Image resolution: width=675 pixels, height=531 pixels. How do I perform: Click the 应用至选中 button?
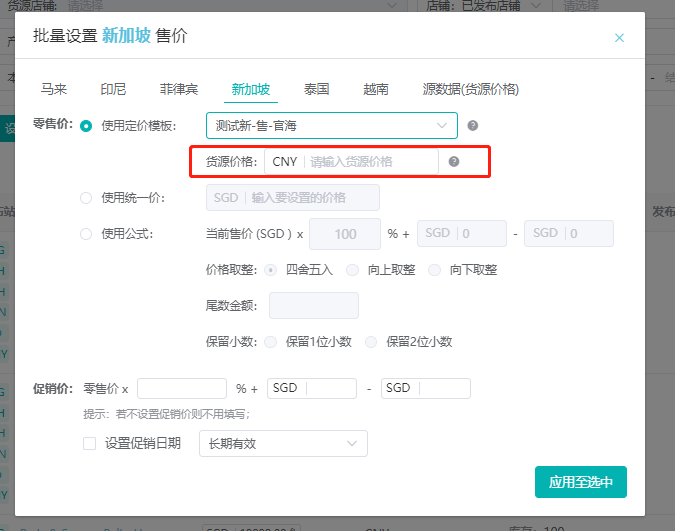click(580, 482)
